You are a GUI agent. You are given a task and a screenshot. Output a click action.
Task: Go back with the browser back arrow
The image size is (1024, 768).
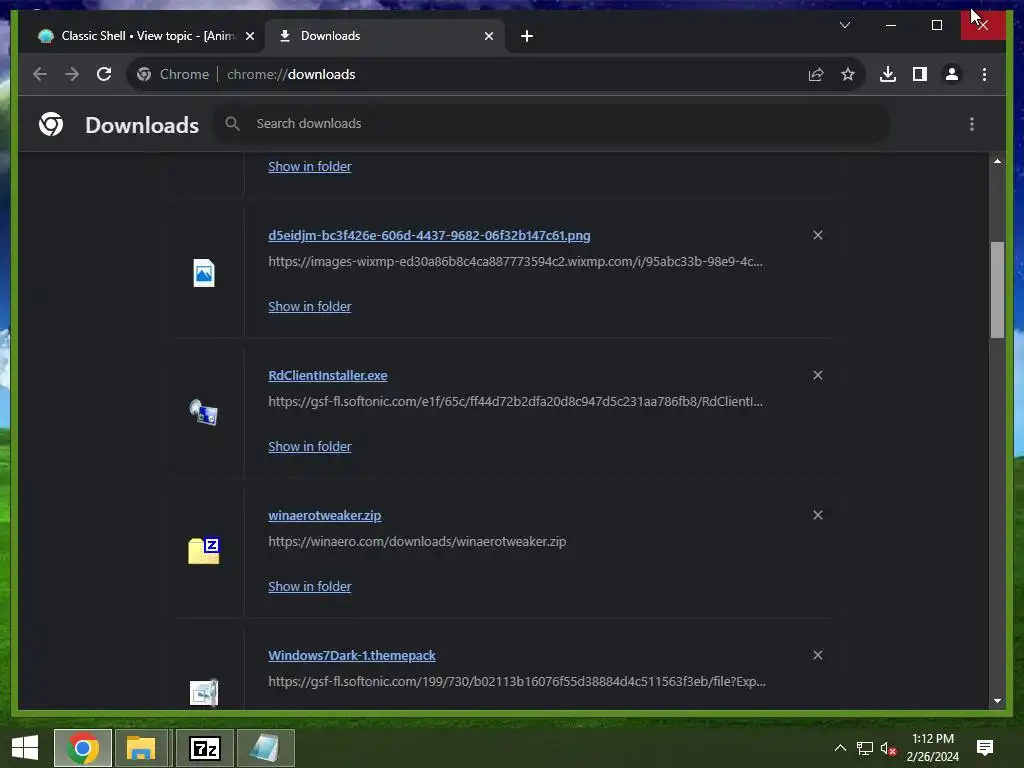coord(40,74)
